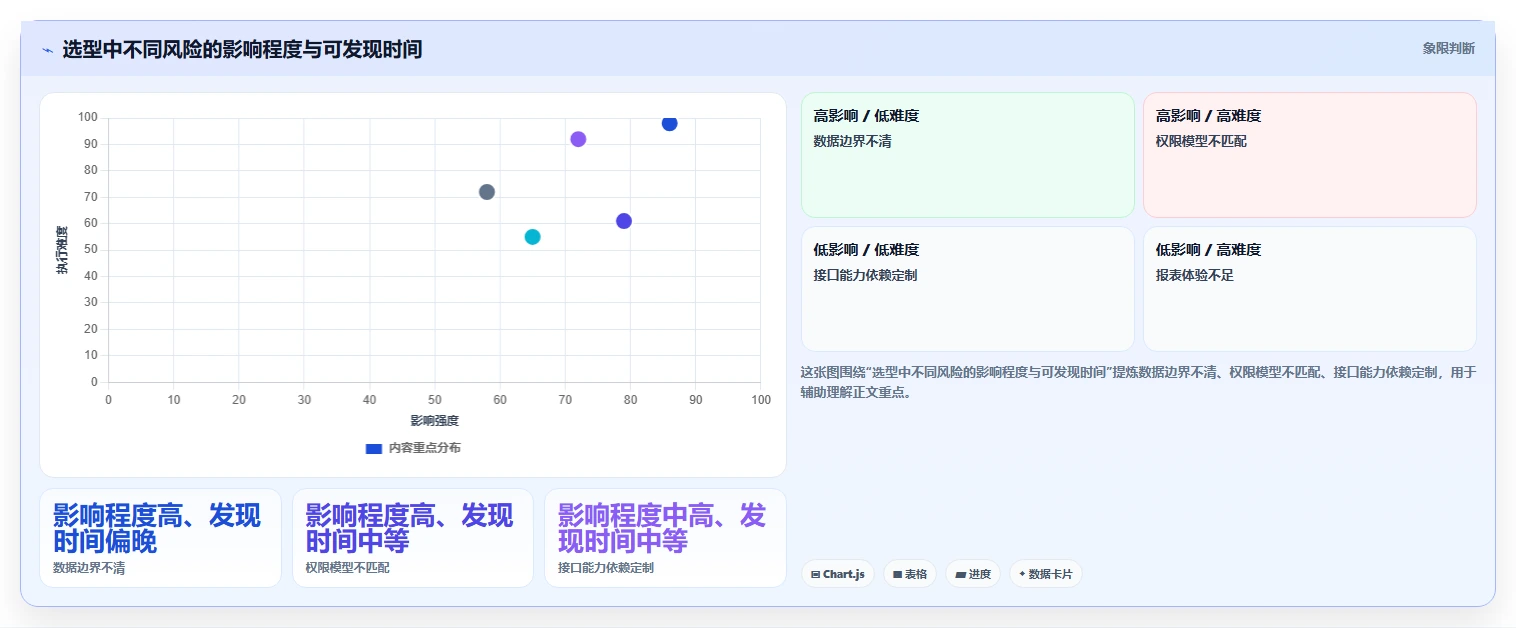Click the dark blue point at the top of the chart

(x=669, y=123)
